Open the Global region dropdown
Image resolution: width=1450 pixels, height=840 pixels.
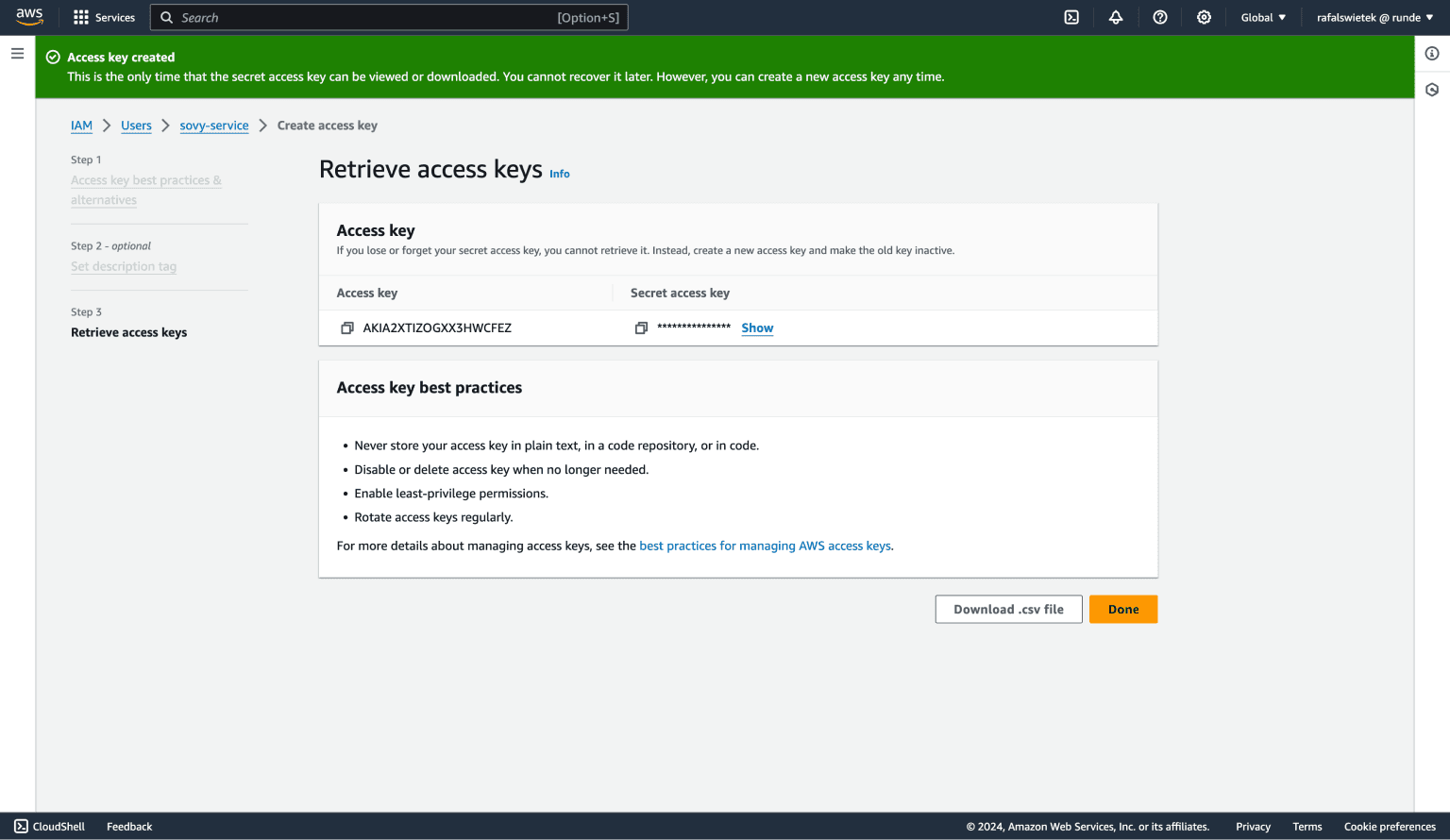1262,17
